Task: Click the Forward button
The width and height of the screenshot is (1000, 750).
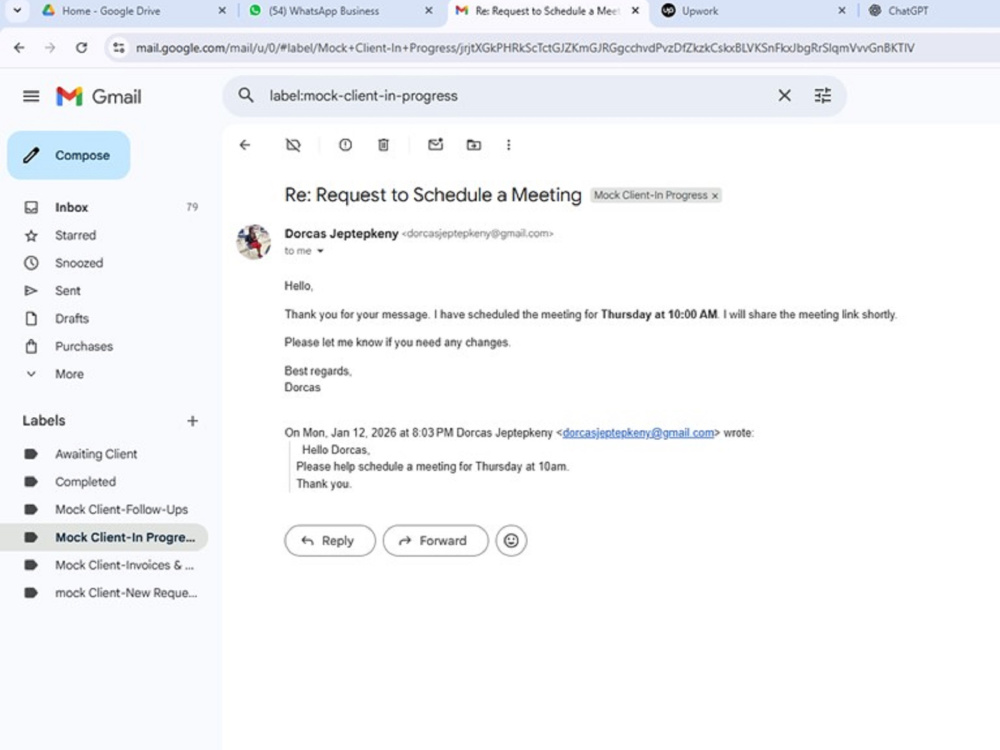Action: point(436,541)
